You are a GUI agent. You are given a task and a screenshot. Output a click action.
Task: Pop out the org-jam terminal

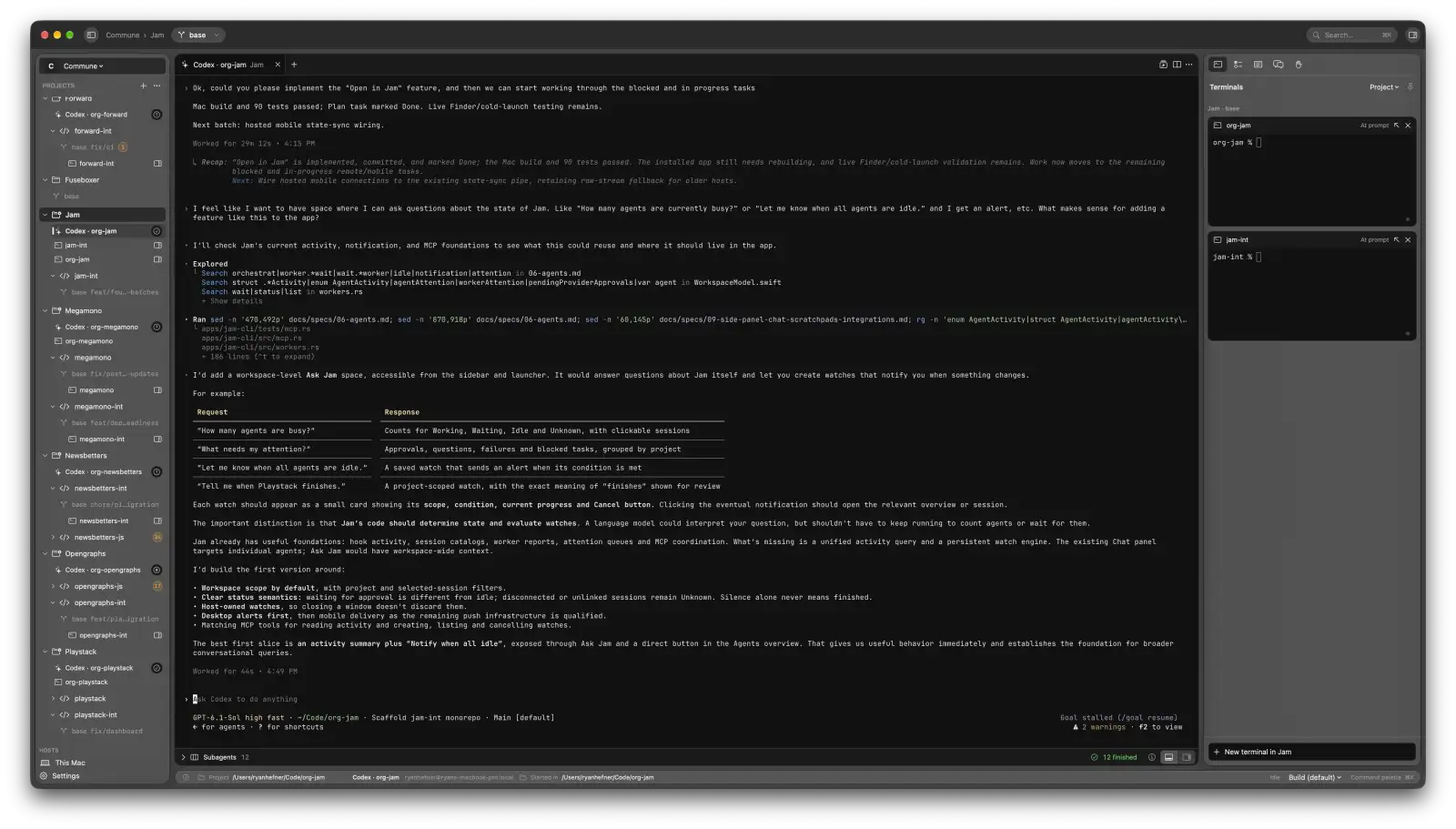click(x=1397, y=126)
